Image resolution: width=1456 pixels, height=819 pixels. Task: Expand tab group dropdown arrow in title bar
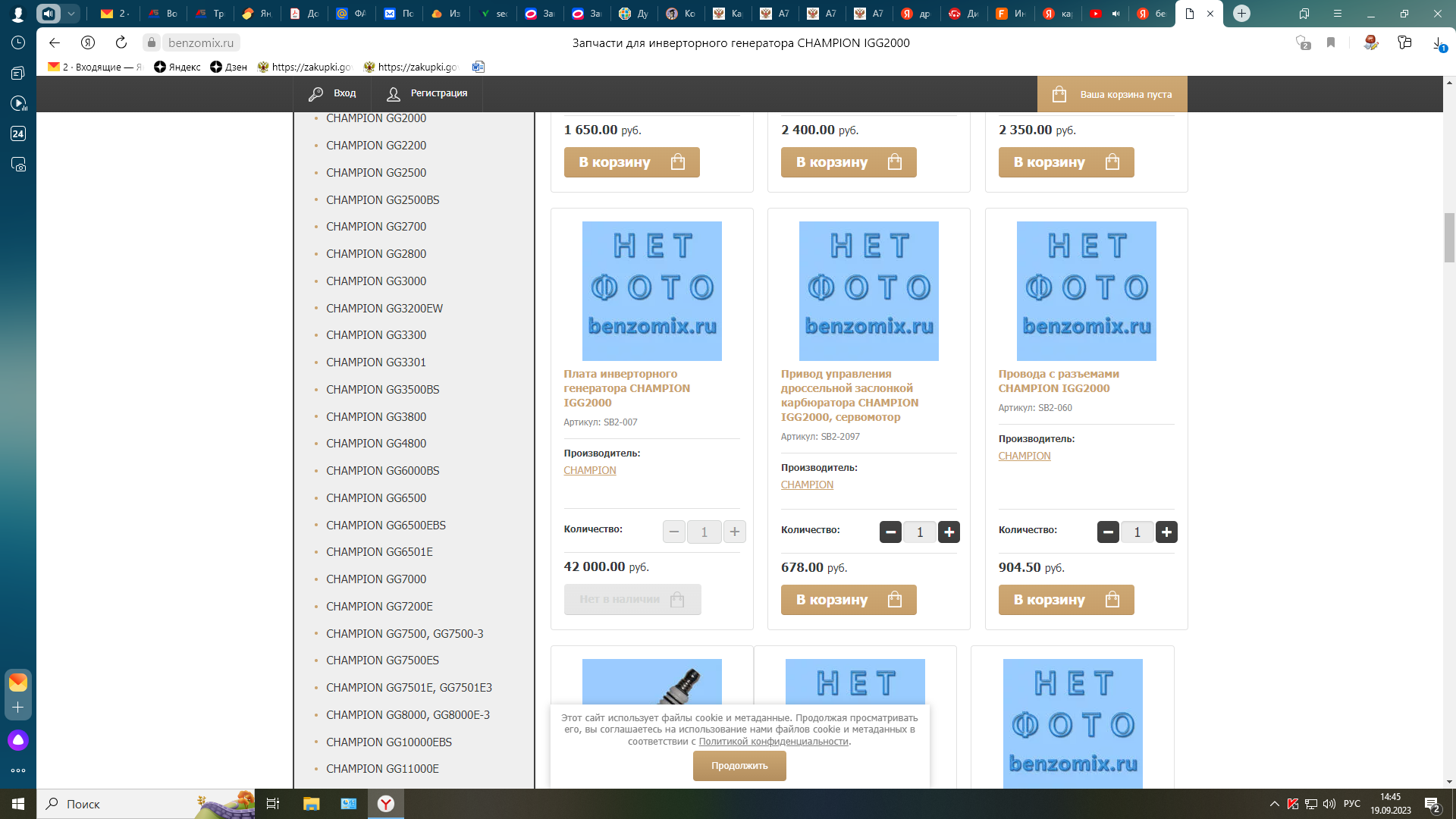click(x=71, y=13)
